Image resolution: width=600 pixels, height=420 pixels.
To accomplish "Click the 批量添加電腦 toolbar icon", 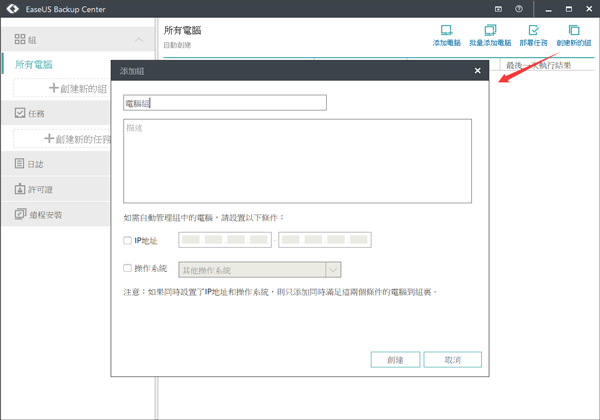I will pyautogui.click(x=490, y=35).
